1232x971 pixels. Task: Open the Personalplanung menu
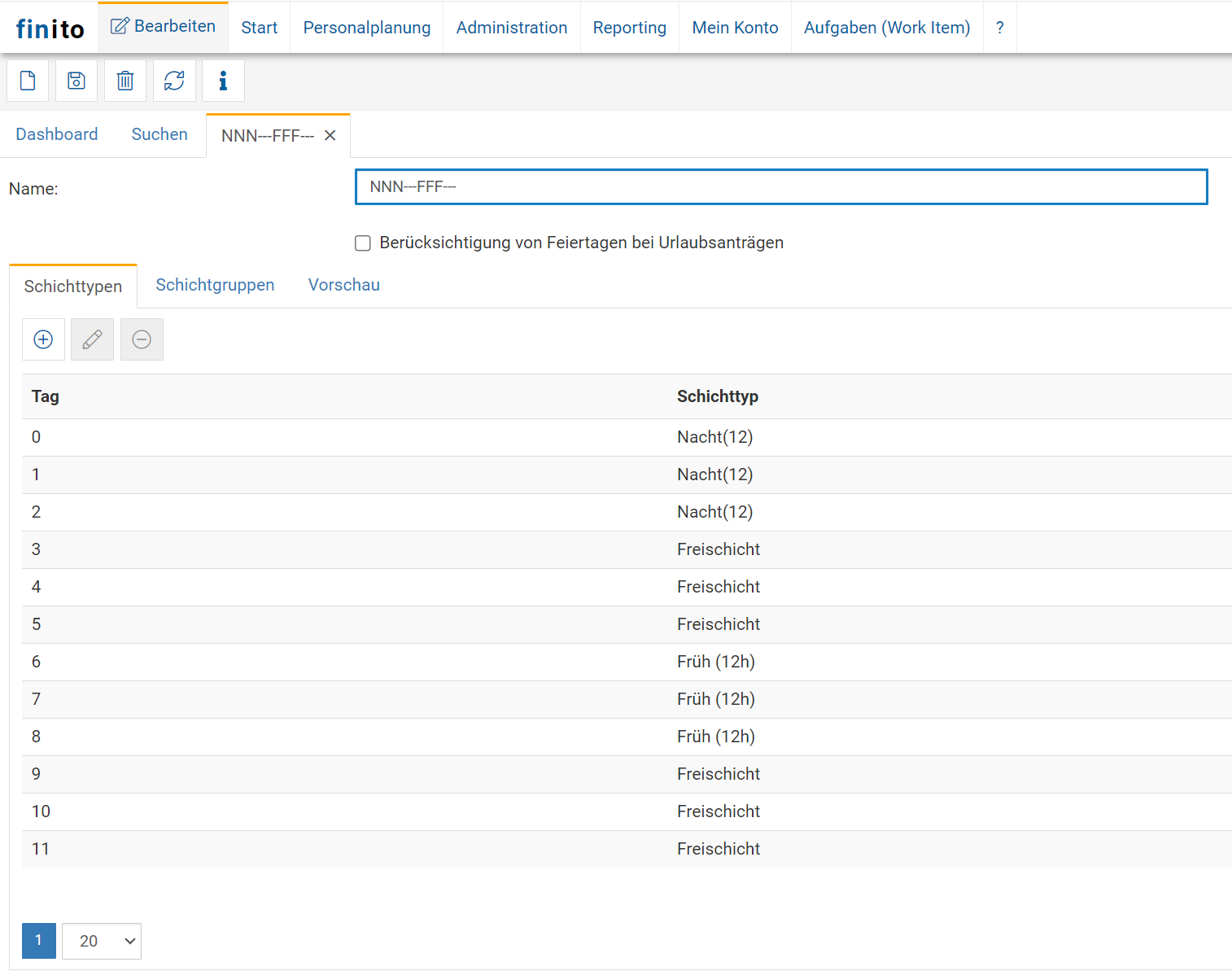click(x=366, y=28)
